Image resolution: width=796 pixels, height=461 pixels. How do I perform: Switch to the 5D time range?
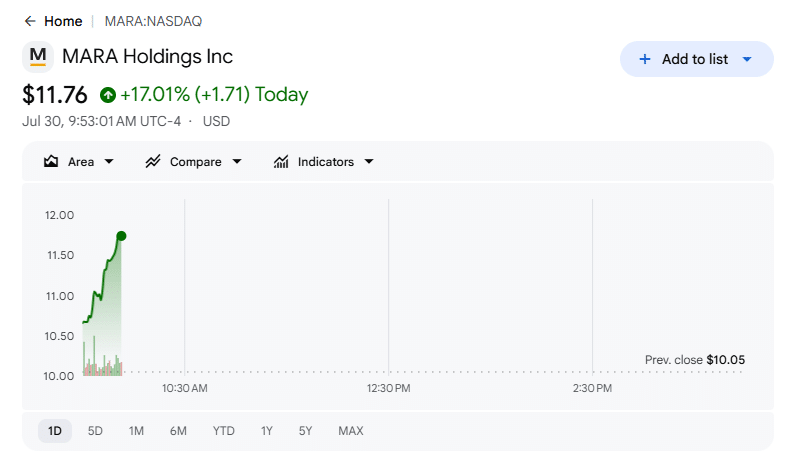(95, 431)
